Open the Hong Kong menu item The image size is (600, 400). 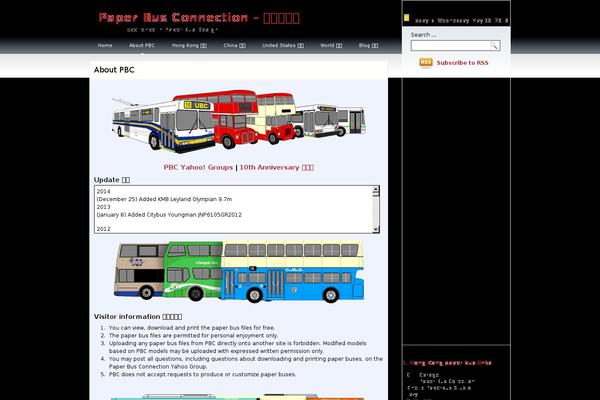click(189, 45)
